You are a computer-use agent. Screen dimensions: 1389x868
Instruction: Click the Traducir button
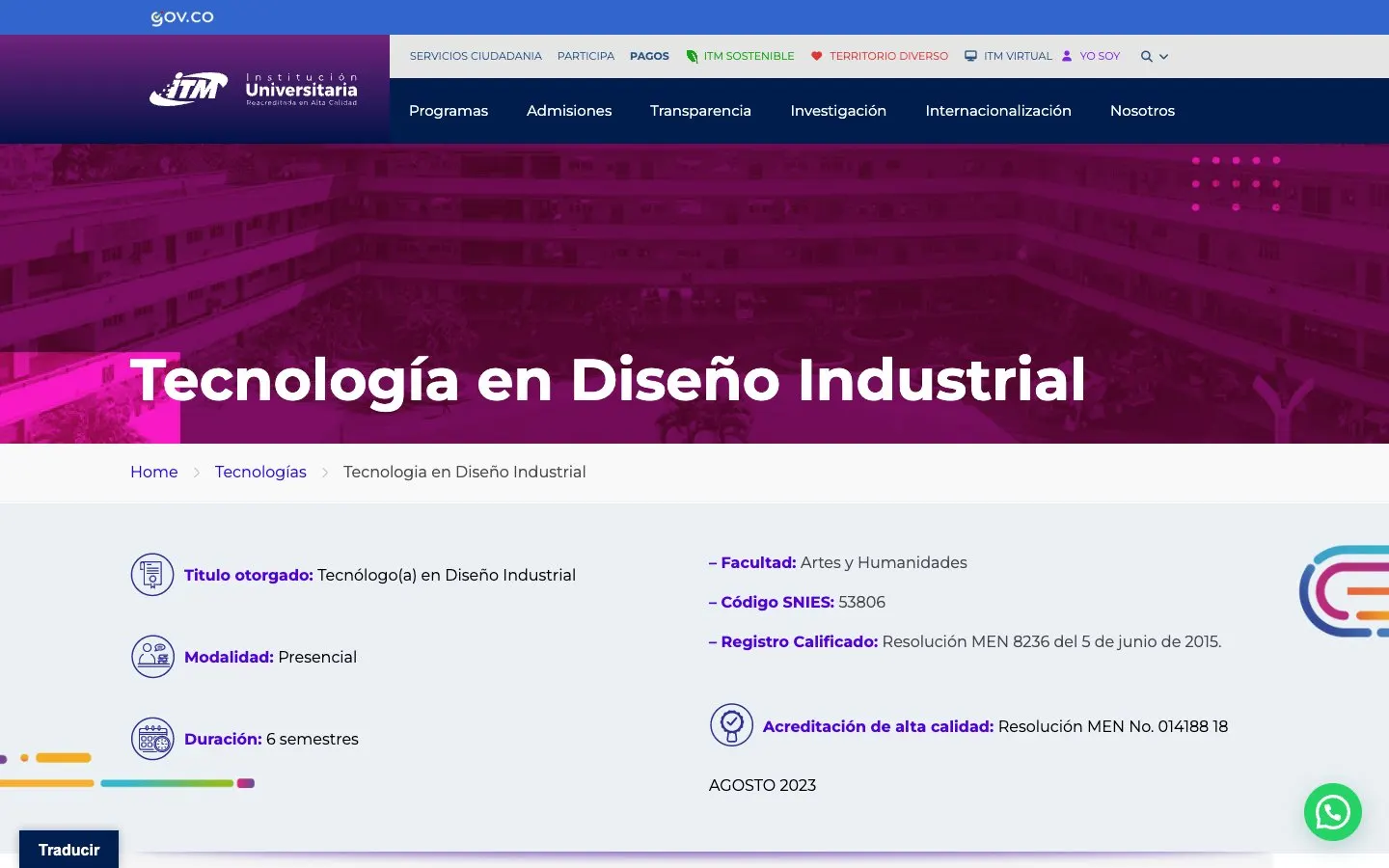pos(68,850)
